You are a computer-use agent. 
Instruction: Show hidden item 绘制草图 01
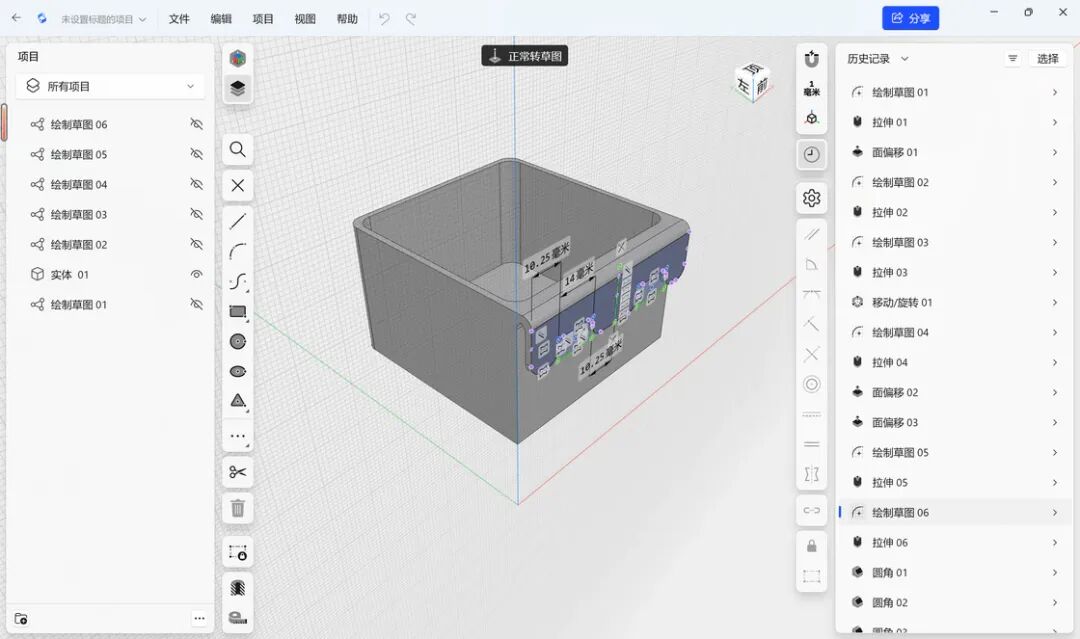coord(196,304)
